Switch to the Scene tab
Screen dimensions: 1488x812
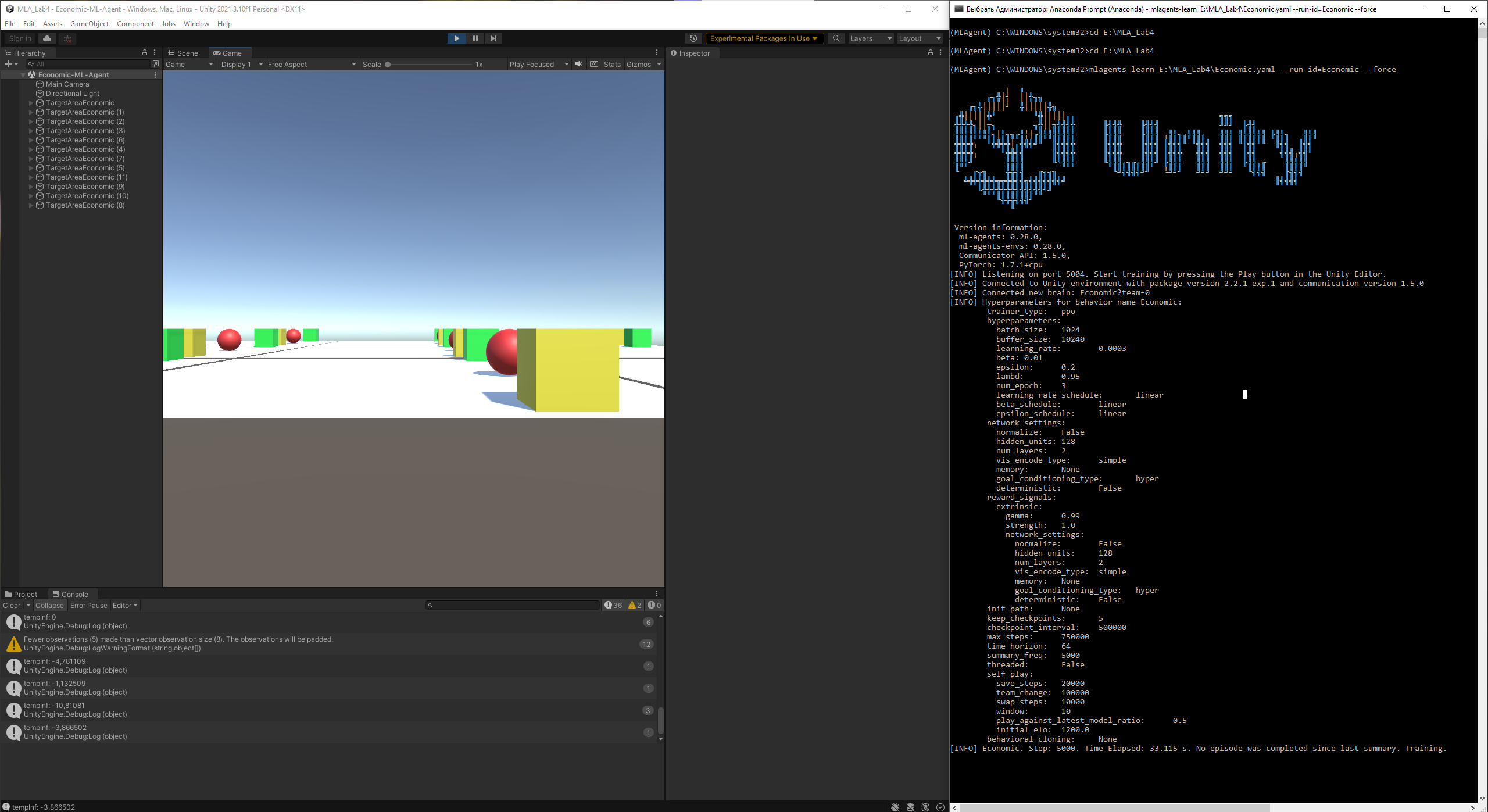tap(183, 53)
